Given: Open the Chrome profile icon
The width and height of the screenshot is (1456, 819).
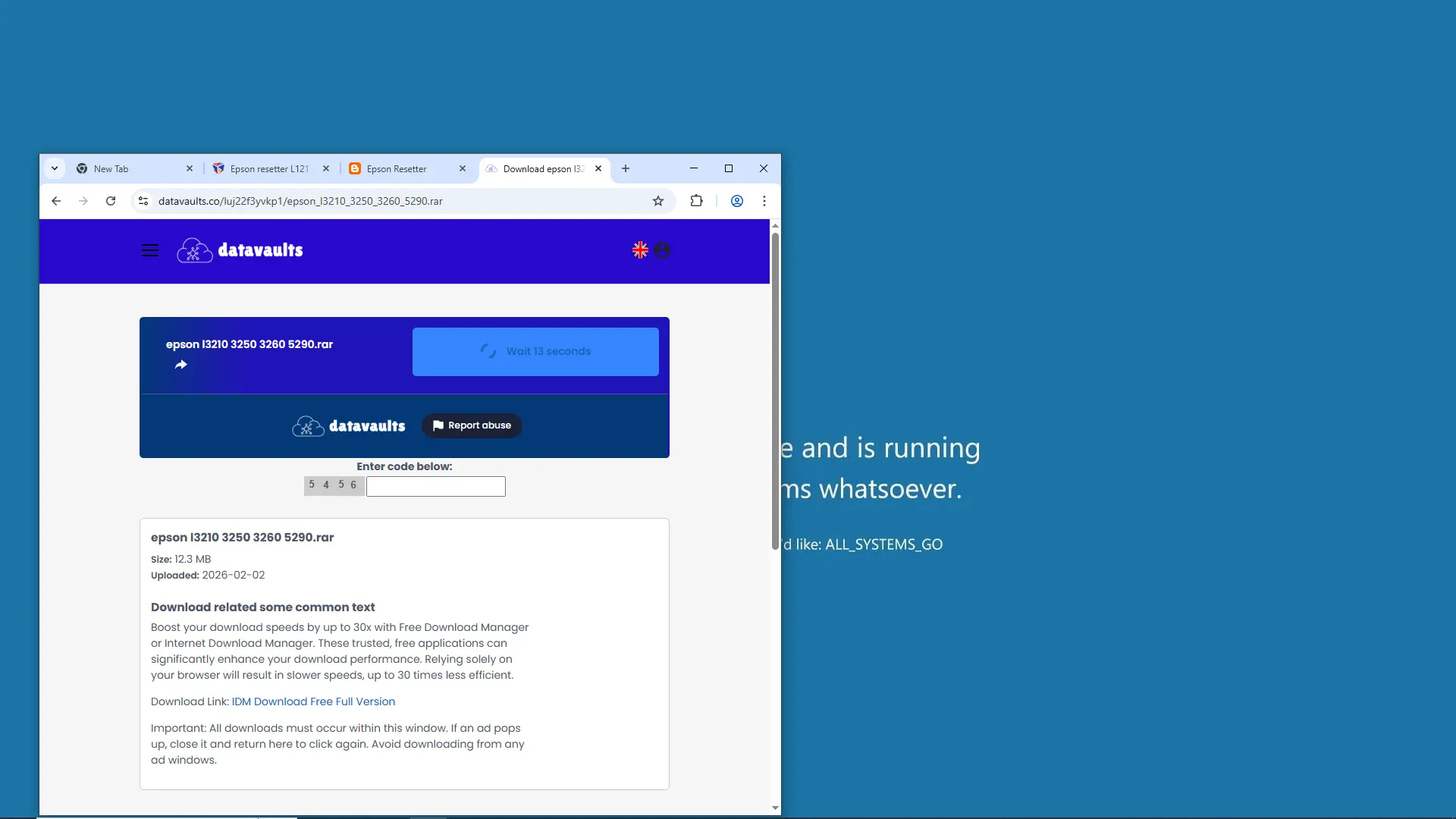Looking at the screenshot, I should click(x=737, y=201).
